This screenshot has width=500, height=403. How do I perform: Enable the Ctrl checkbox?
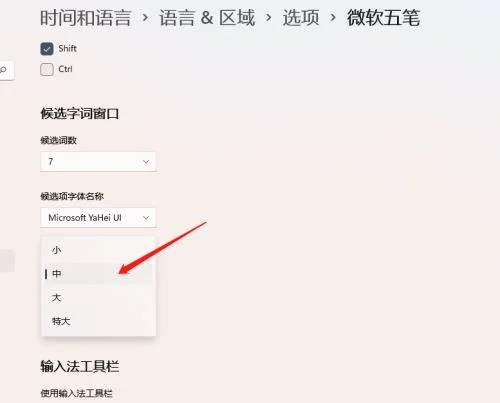47,69
